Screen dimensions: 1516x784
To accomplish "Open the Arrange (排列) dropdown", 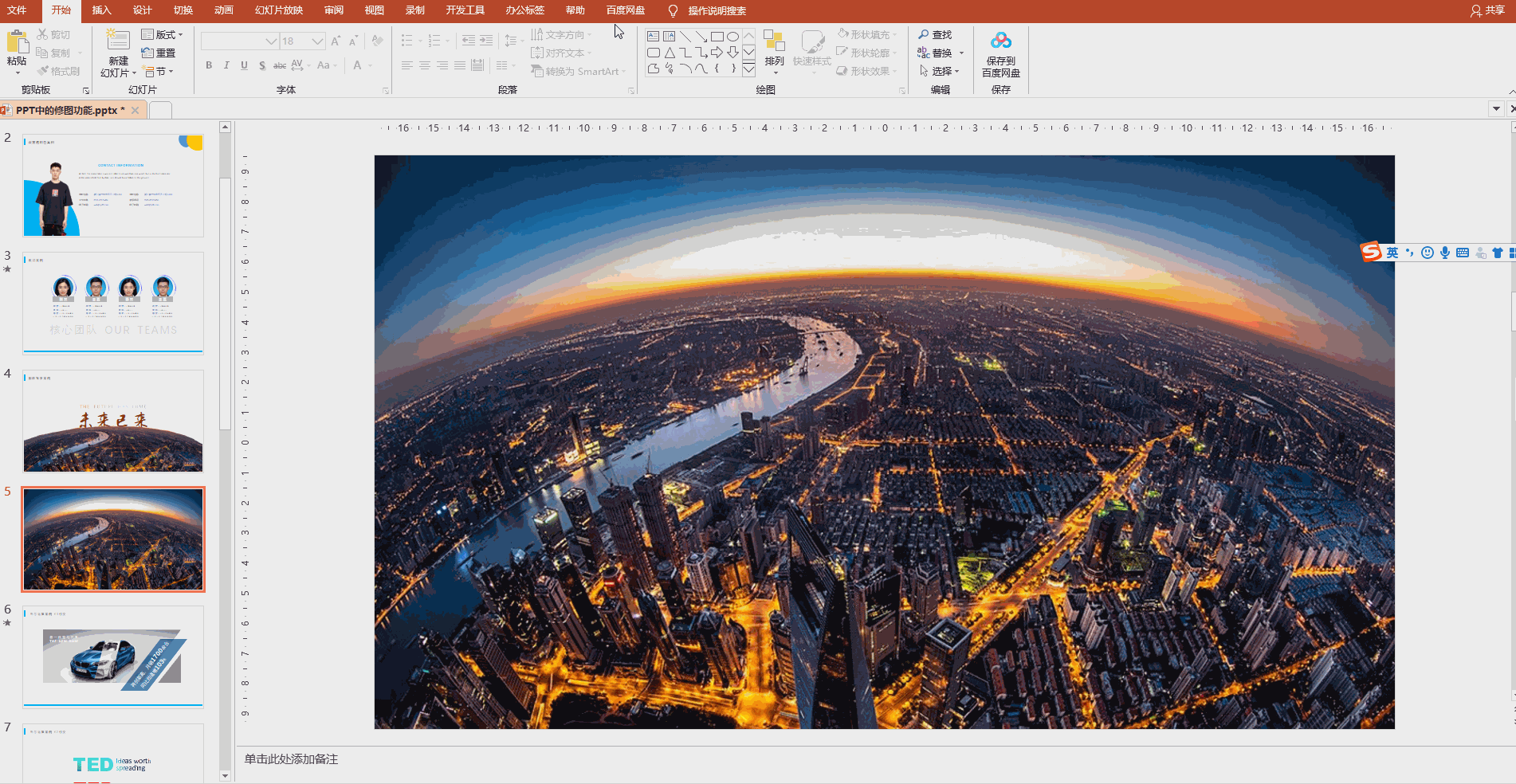I will 774,53.
